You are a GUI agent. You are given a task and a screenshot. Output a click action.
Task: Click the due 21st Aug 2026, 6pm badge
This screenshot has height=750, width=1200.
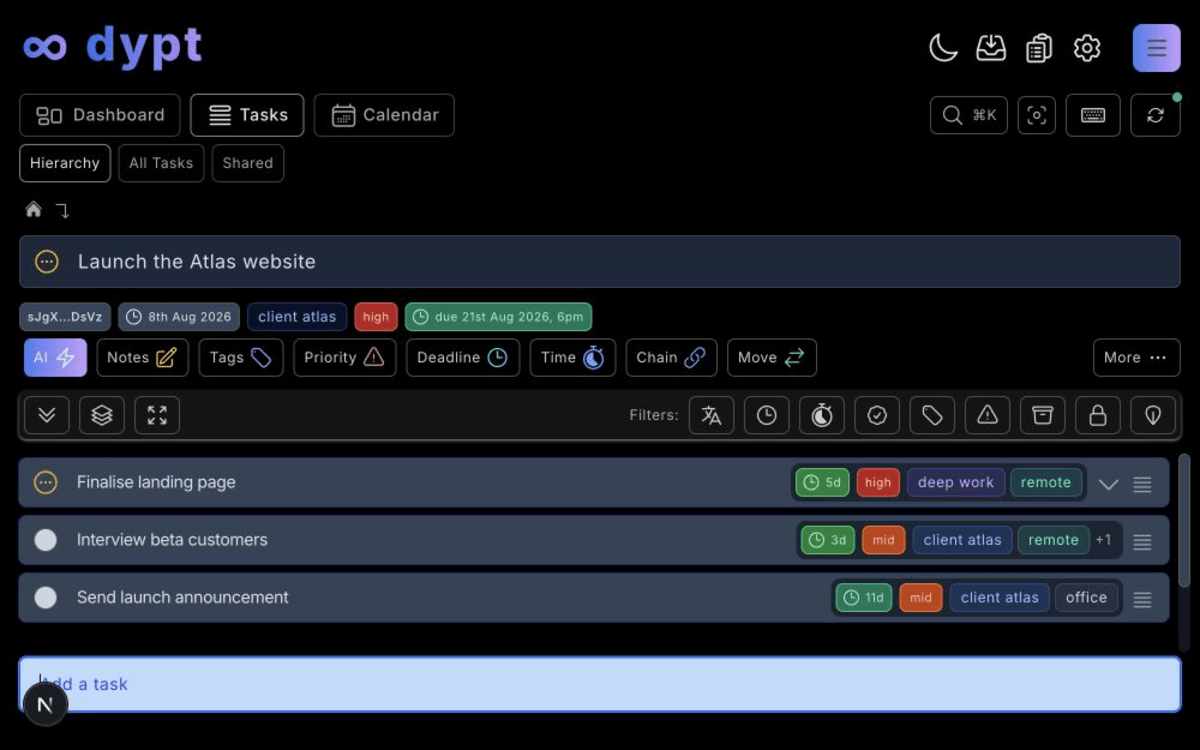[x=498, y=317]
